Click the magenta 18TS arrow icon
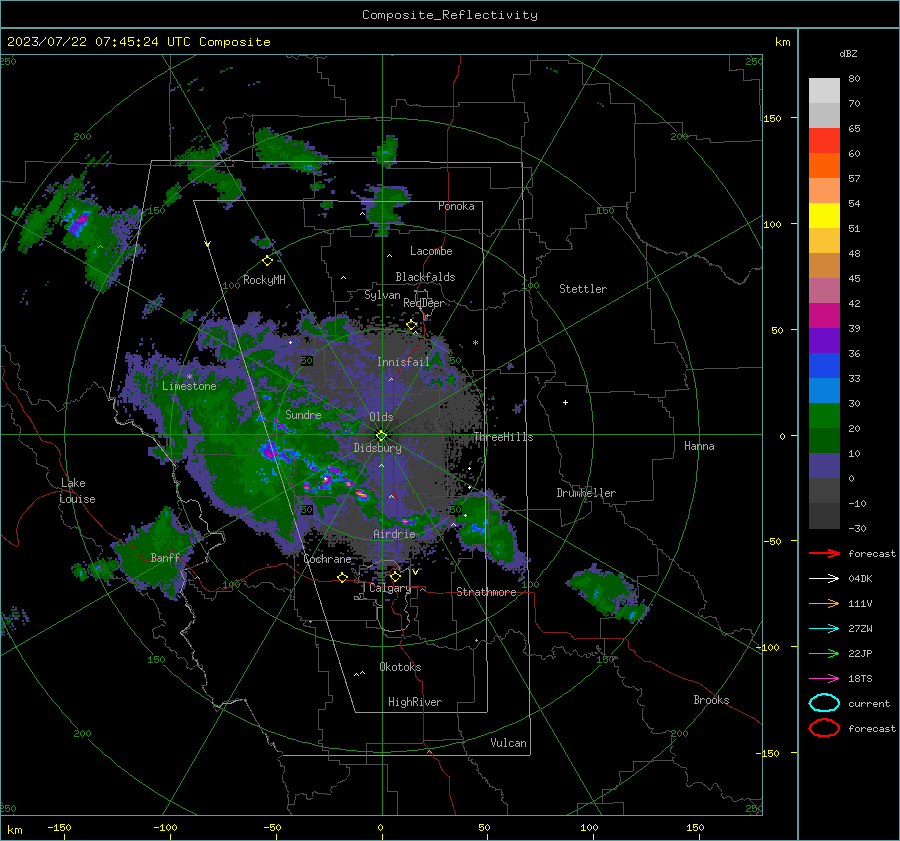 pyautogui.click(x=824, y=679)
